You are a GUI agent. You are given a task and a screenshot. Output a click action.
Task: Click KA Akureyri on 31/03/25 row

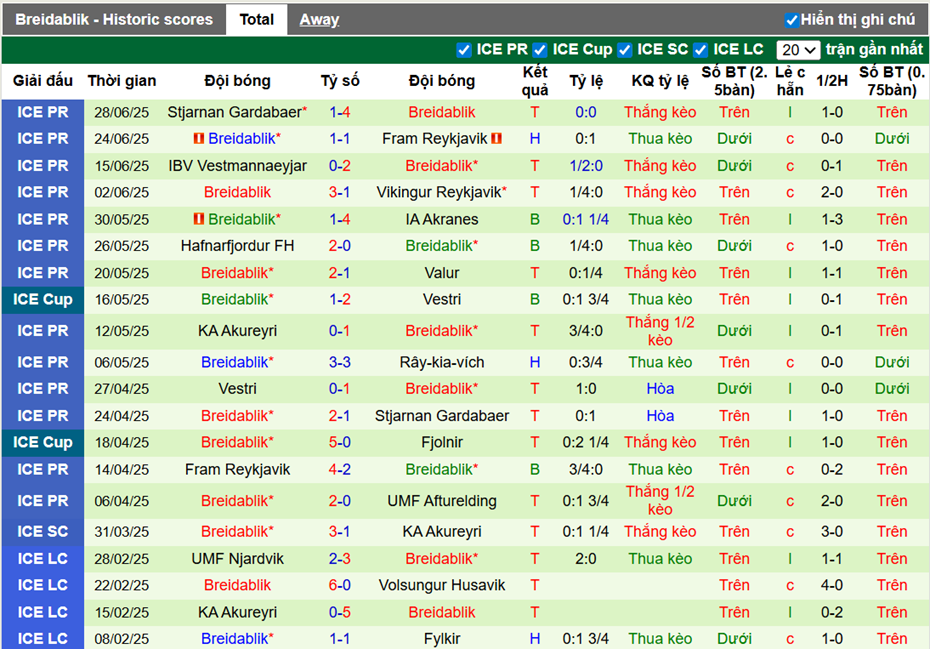coord(442,532)
